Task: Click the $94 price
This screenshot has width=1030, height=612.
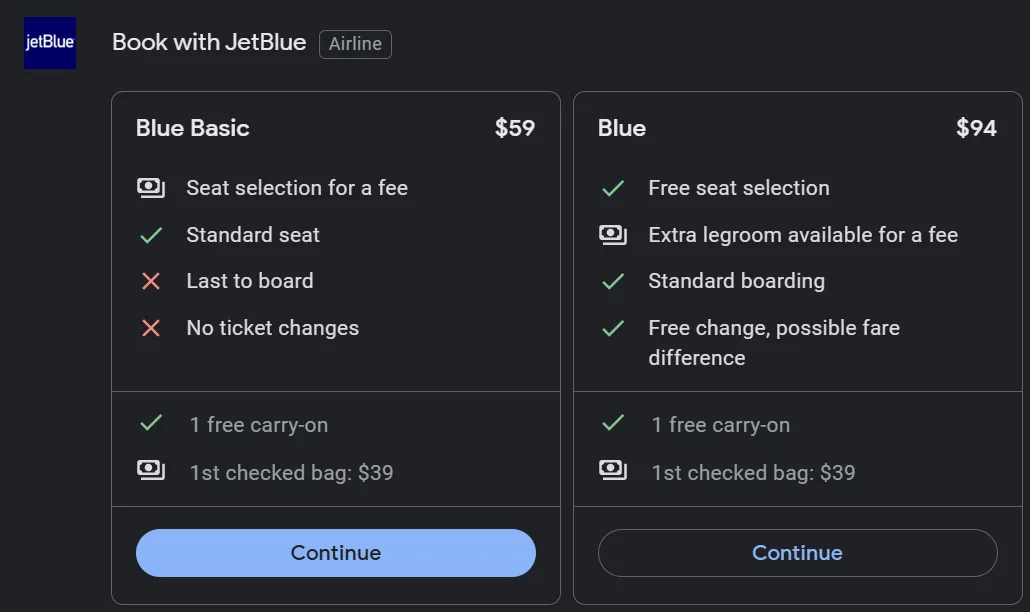Action: click(976, 128)
